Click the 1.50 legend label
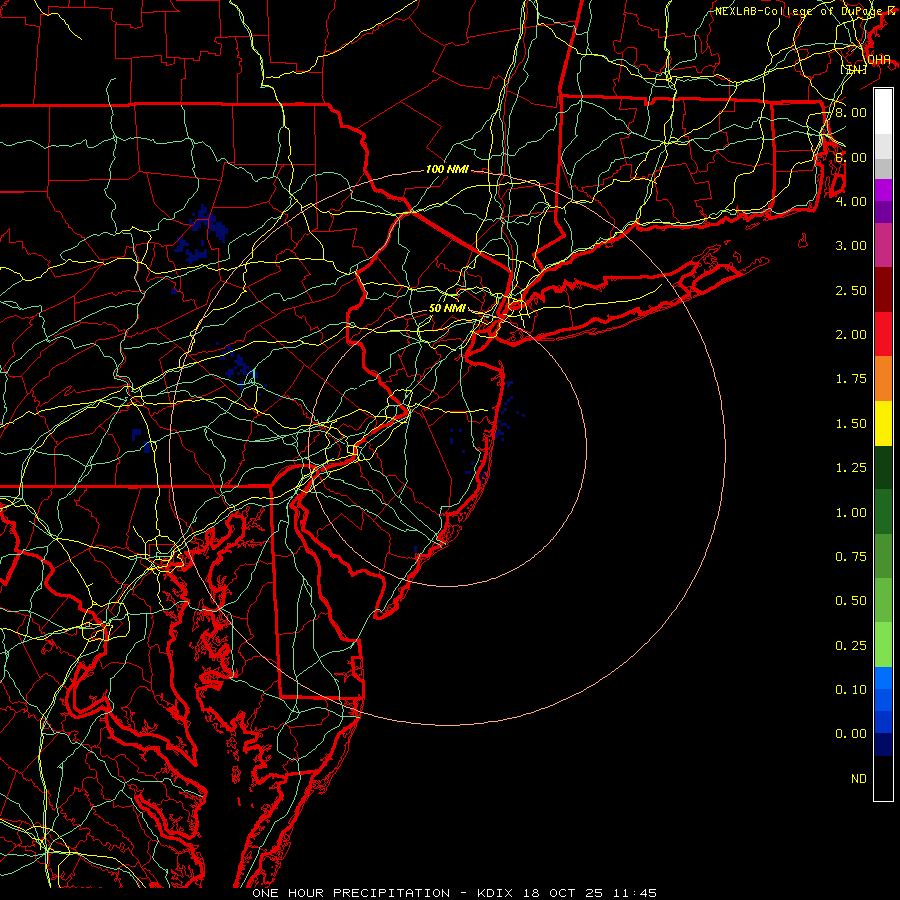Screen dimensions: 900x900 pos(851,424)
